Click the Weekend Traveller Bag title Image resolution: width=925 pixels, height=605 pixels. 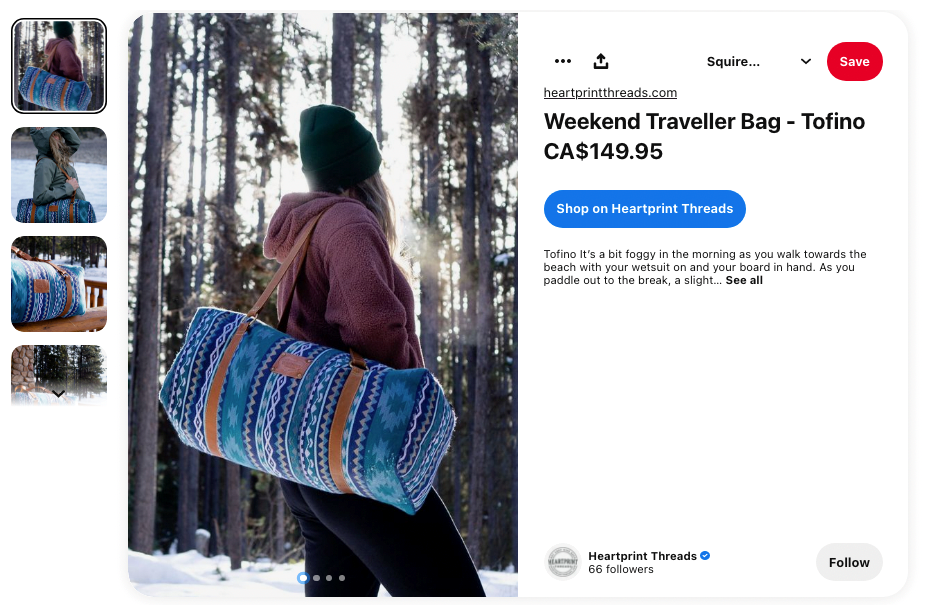[x=704, y=121]
